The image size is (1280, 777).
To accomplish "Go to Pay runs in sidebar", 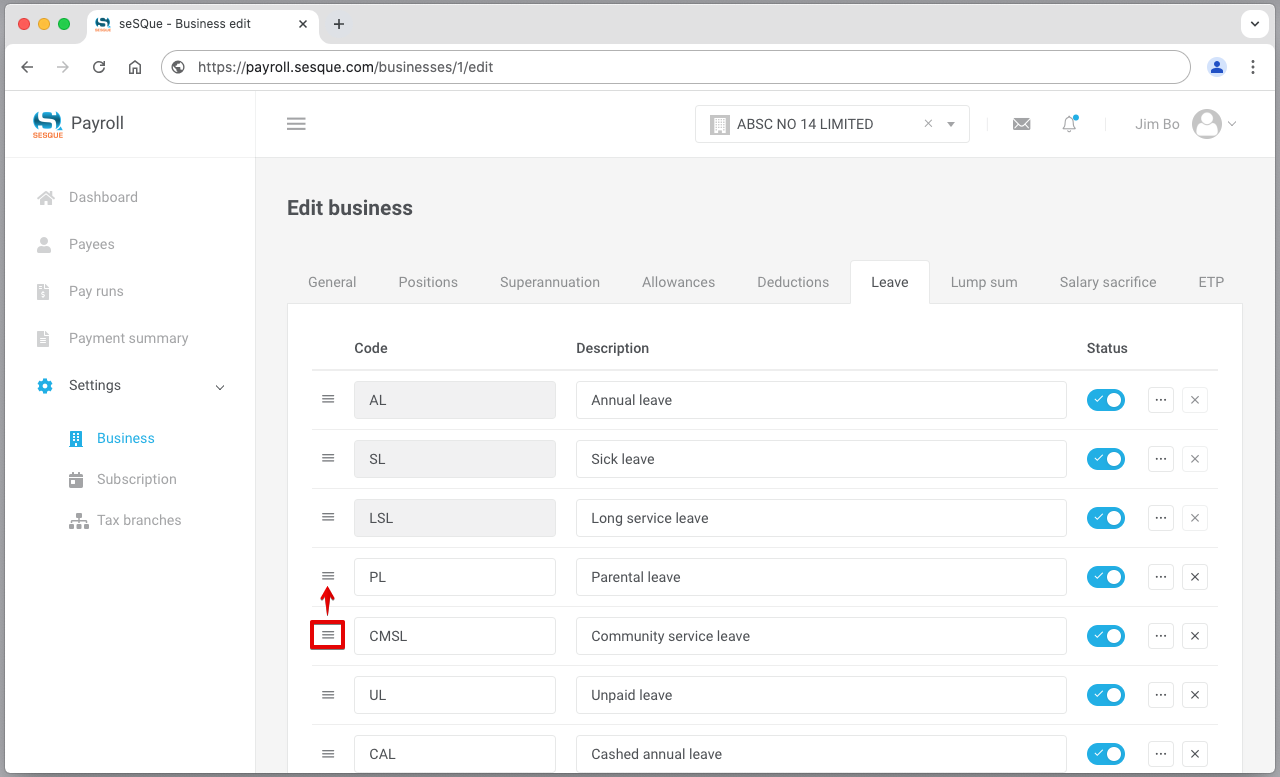I will (96, 291).
